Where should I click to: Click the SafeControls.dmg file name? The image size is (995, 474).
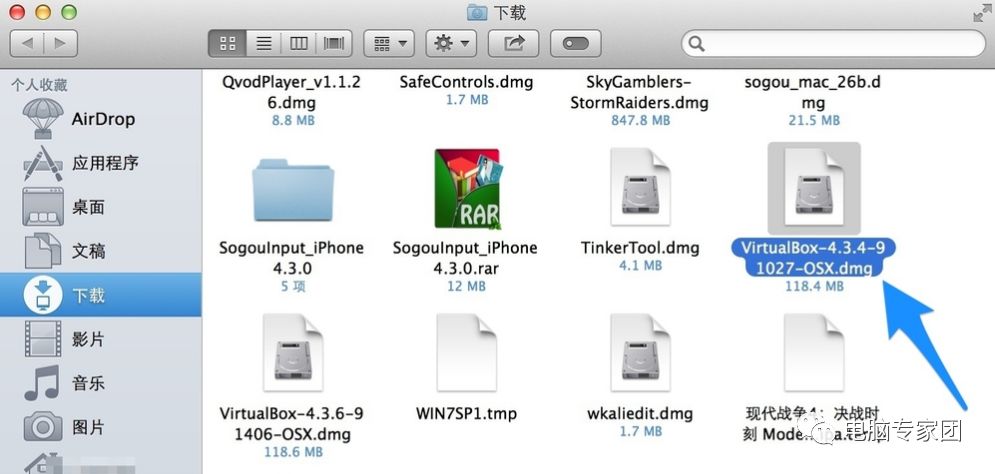pyautogui.click(x=466, y=81)
